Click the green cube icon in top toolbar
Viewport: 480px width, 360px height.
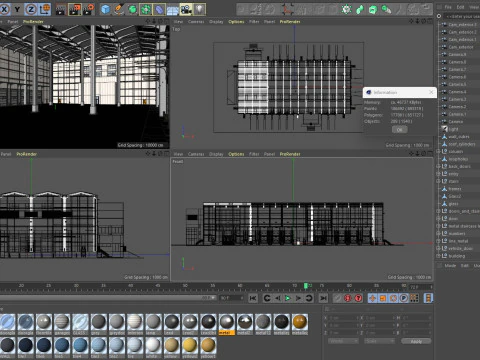click(x=373, y=9)
